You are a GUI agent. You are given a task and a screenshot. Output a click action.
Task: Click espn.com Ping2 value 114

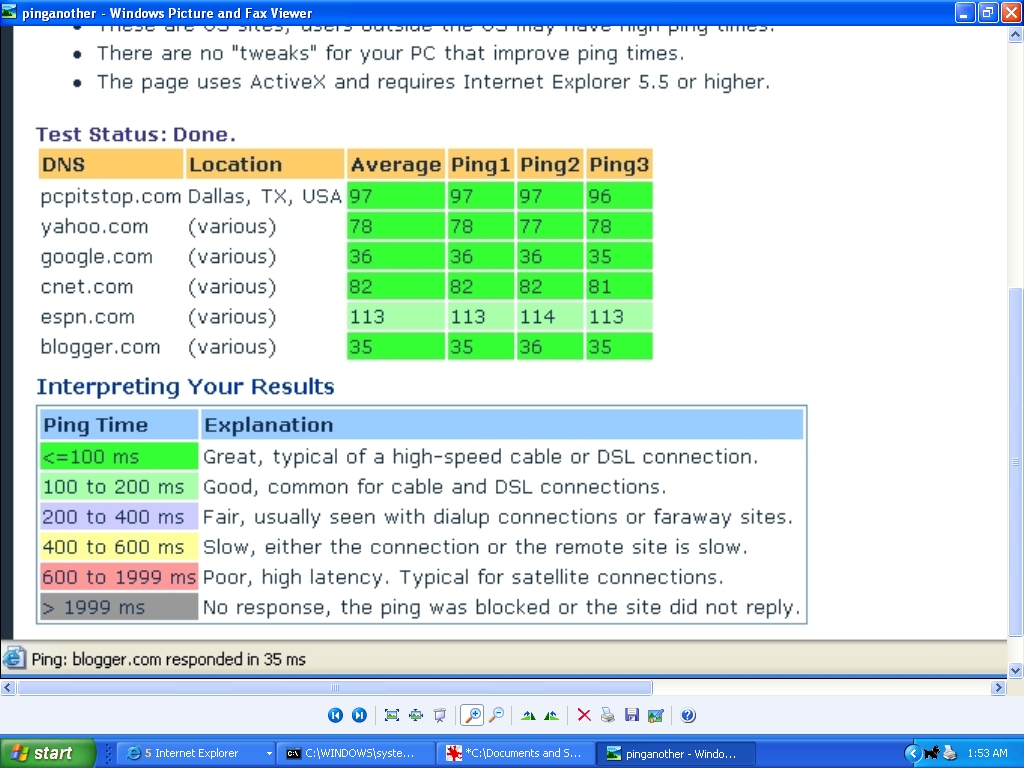[550, 317]
